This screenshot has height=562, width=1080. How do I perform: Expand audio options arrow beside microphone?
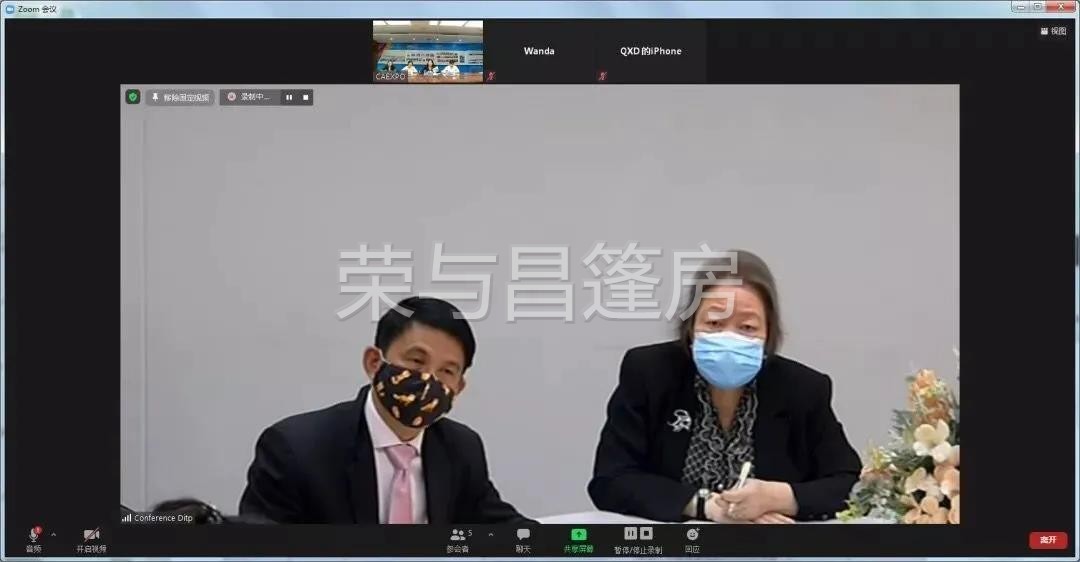[x=53, y=534]
